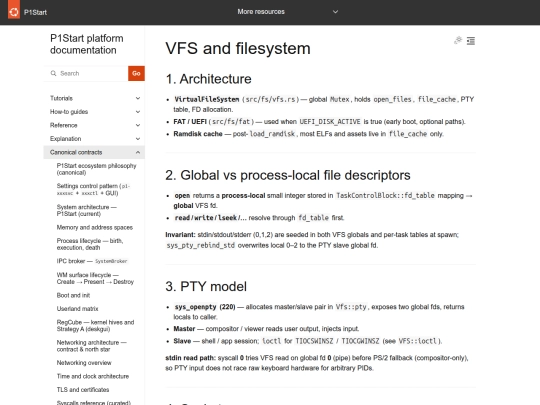Open IPC broker — SystemBroker page
540x405 pixels.
point(92,261)
